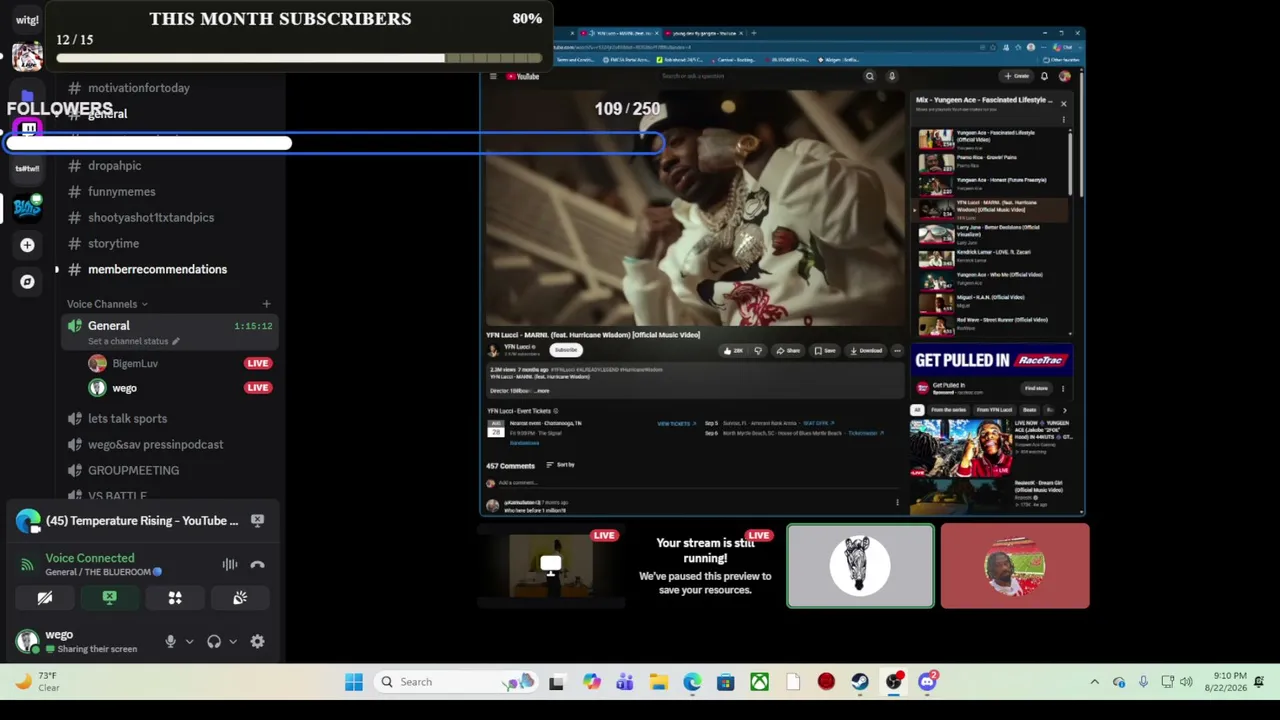Open Microsoft Edge from the taskbar
This screenshot has width=1280, height=720.
click(692, 682)
